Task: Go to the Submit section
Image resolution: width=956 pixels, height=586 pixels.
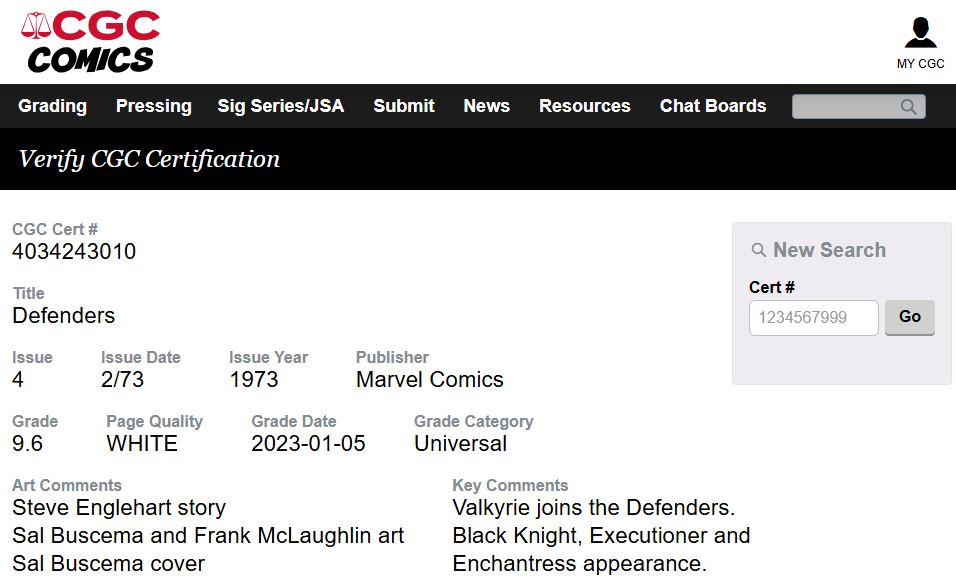Action: click(x=403, y=106)
